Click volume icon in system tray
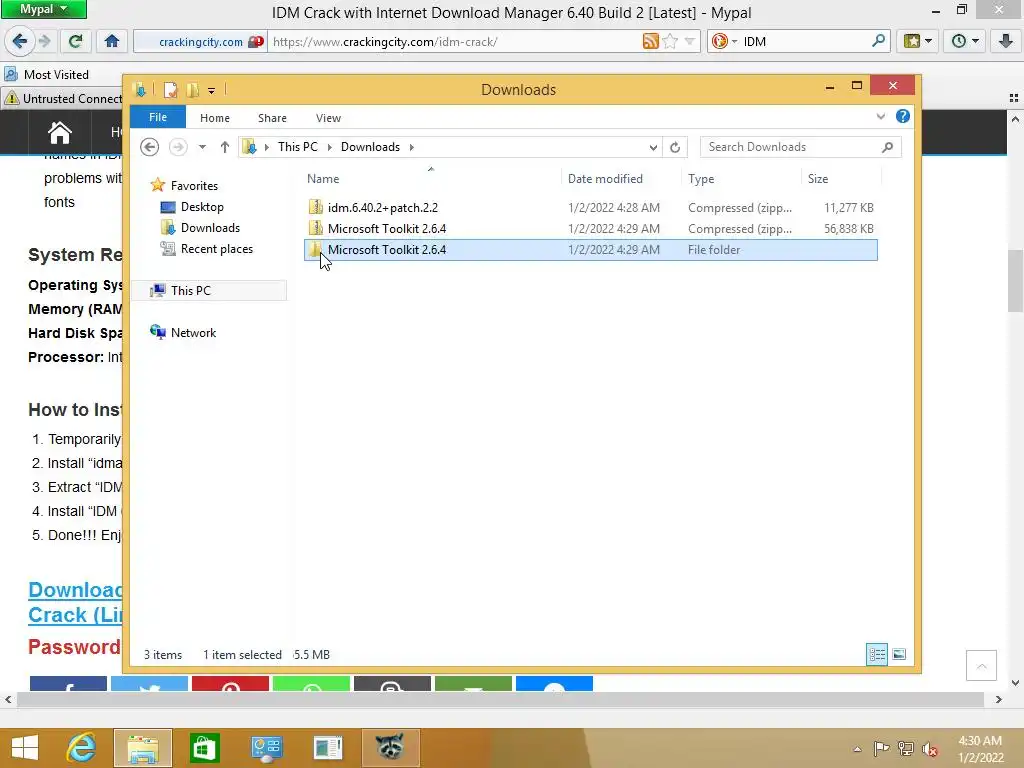The height and width of the screenshot is (768, 1024). (930, 749)
